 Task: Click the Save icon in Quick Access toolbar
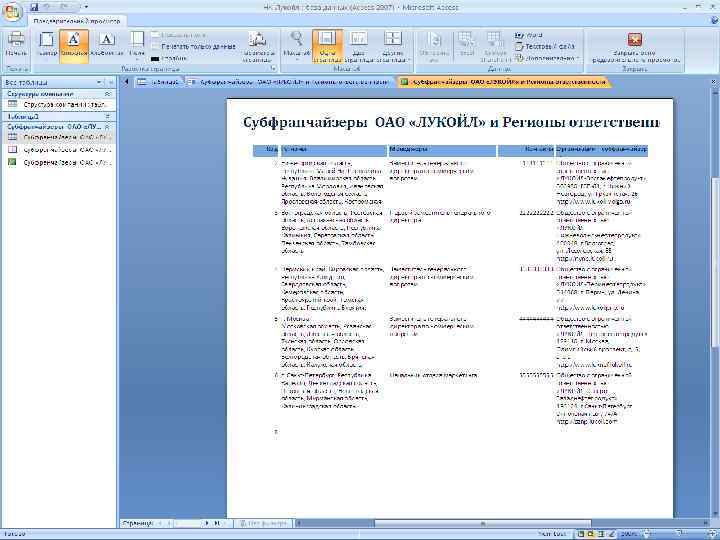[34, 7]
